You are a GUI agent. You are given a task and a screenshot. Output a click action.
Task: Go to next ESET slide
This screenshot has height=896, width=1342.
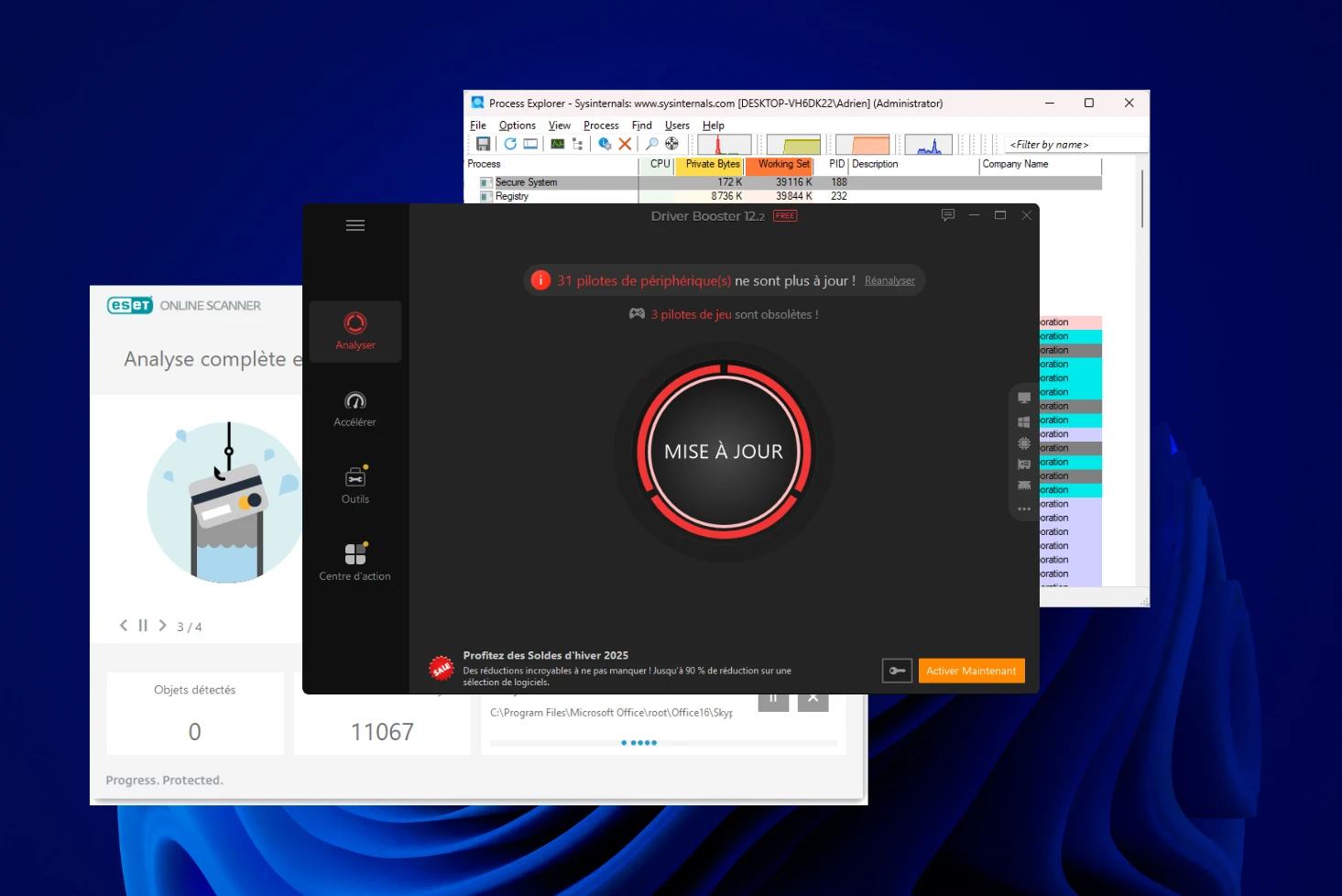pyautogui.click(x=162, y=626)
